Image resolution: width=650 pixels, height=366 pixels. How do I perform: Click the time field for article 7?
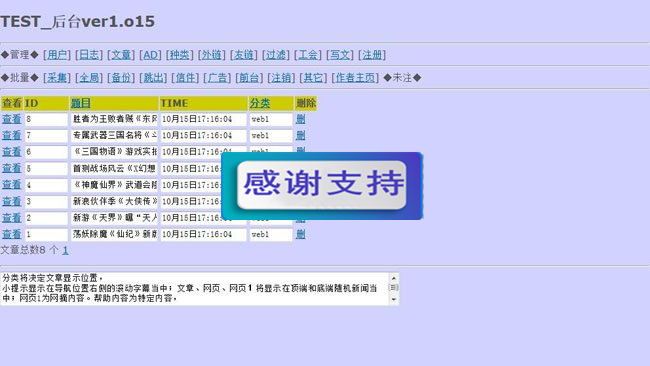coord(204,136)
